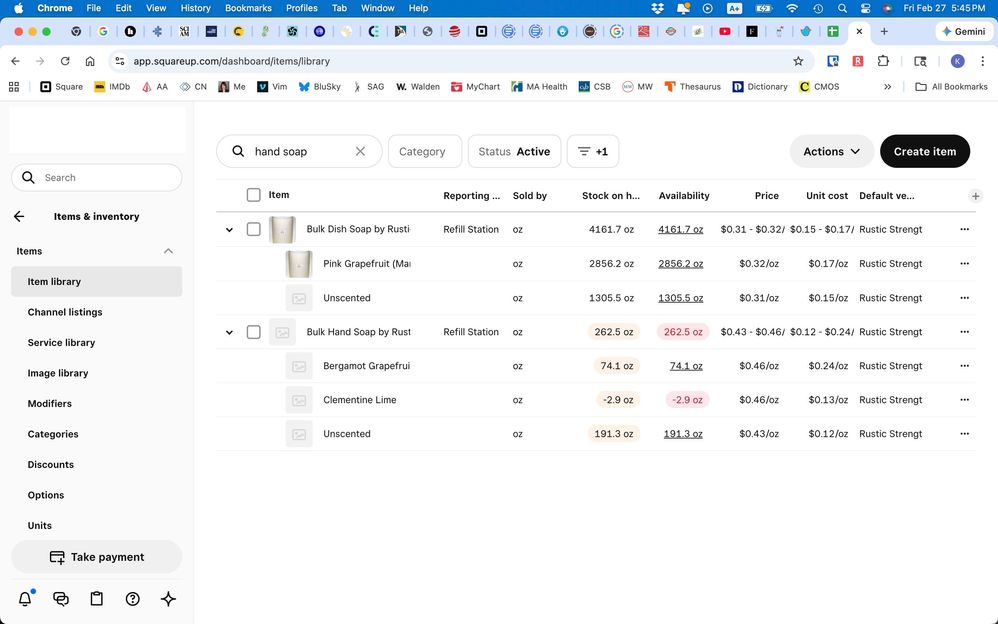The height and width of the screenshot is (624, 998).
Task: Open the 74.1 oz availability link
Action: (686, 366)
